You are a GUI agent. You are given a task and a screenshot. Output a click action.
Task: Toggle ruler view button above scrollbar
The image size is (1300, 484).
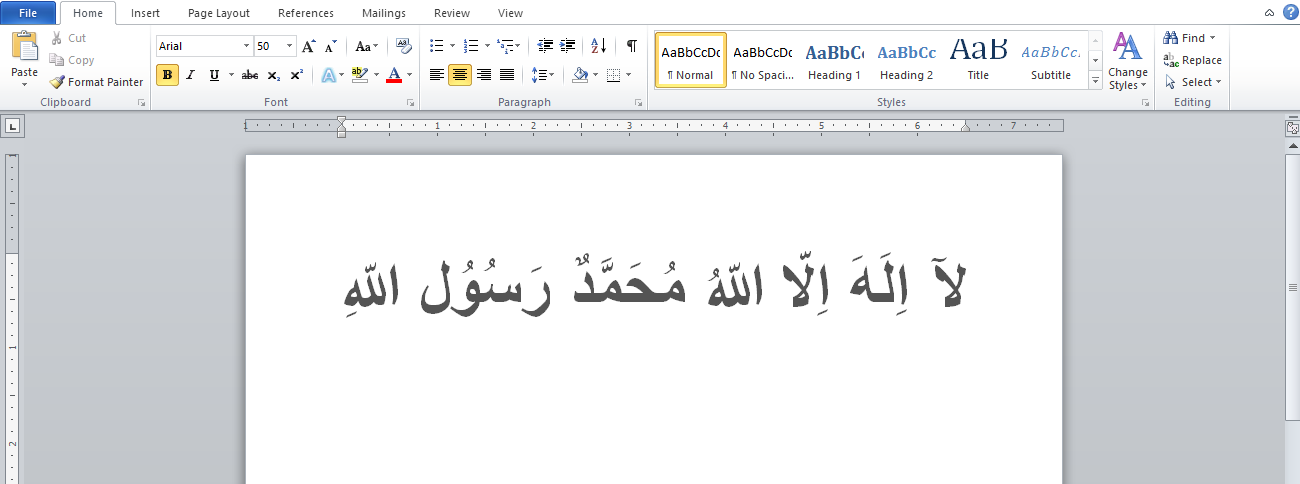click(1292, 128)
